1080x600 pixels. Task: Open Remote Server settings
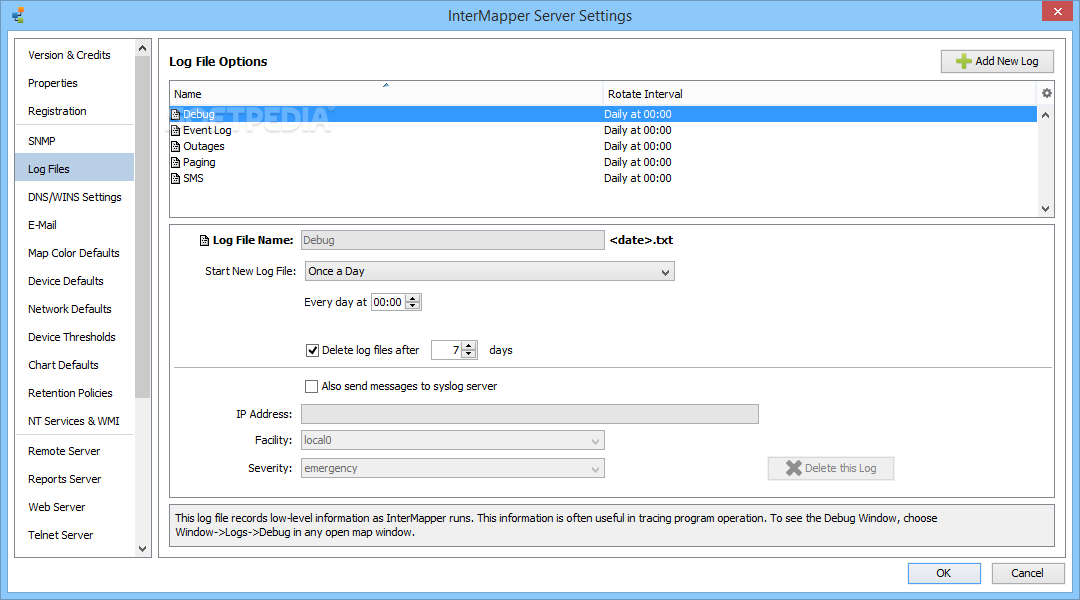click(x=64, y=451)
